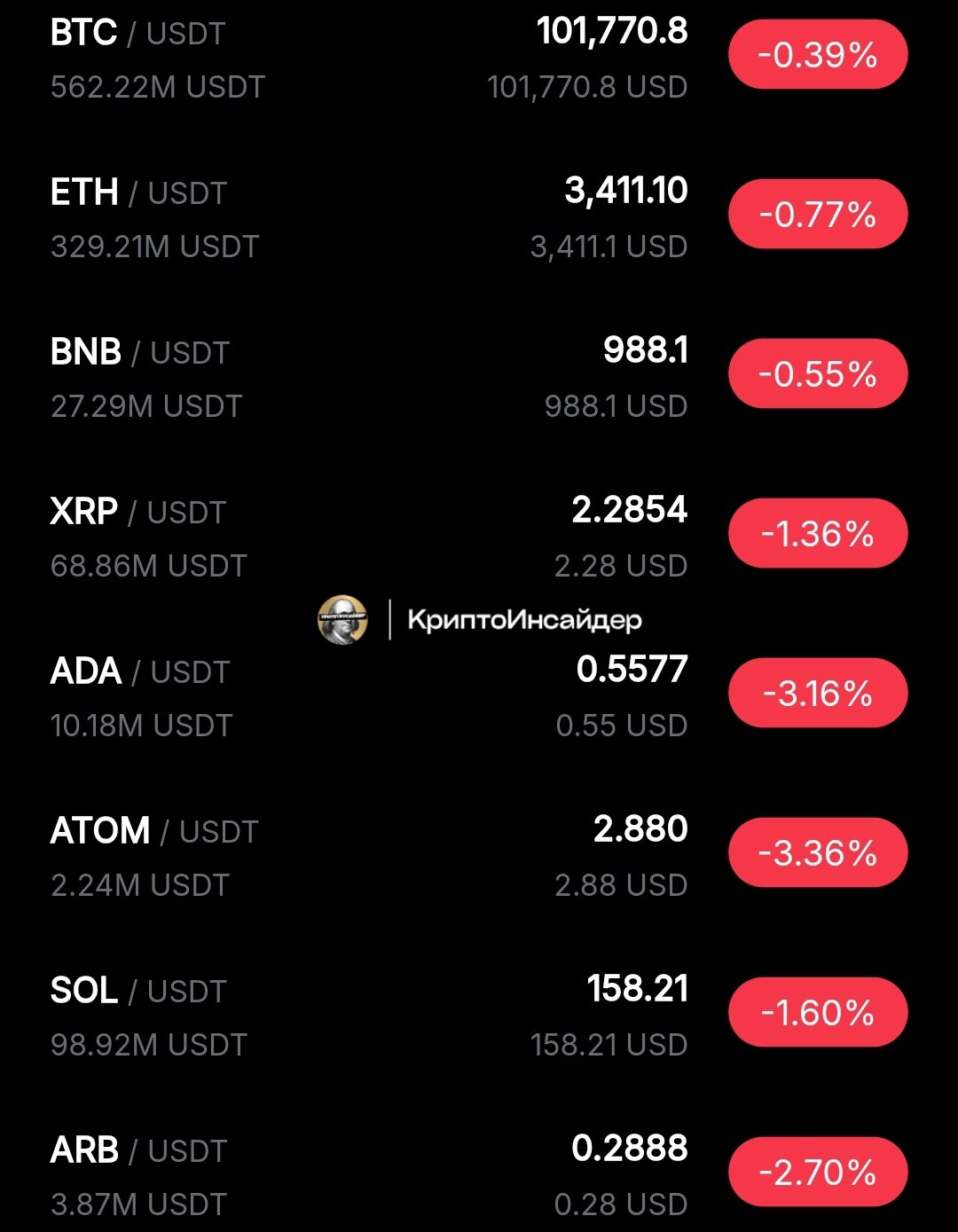
Task: Open the ATOM / USDT pair
Action: tap(154, 832)
